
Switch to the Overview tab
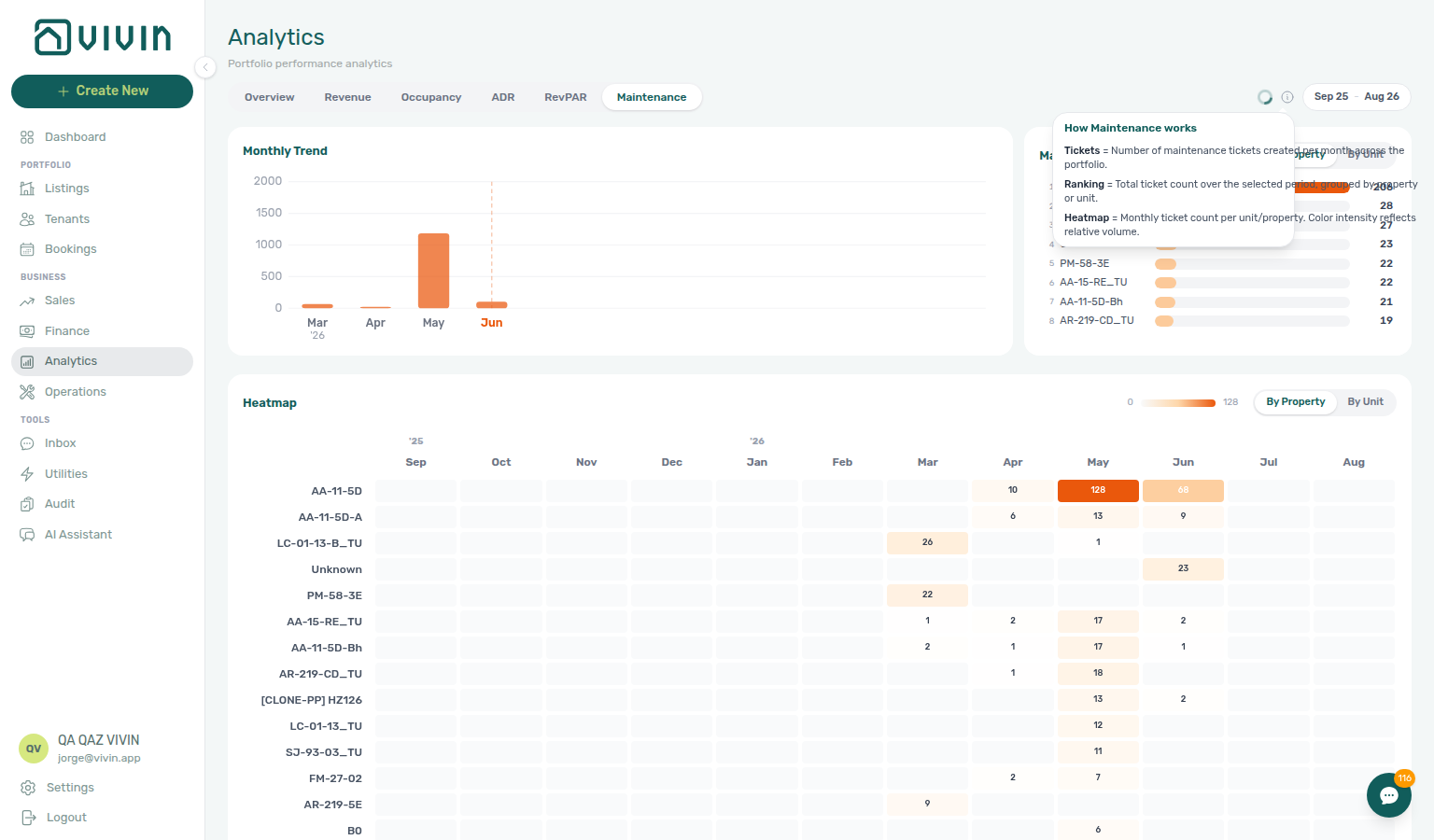click(270, 97)
